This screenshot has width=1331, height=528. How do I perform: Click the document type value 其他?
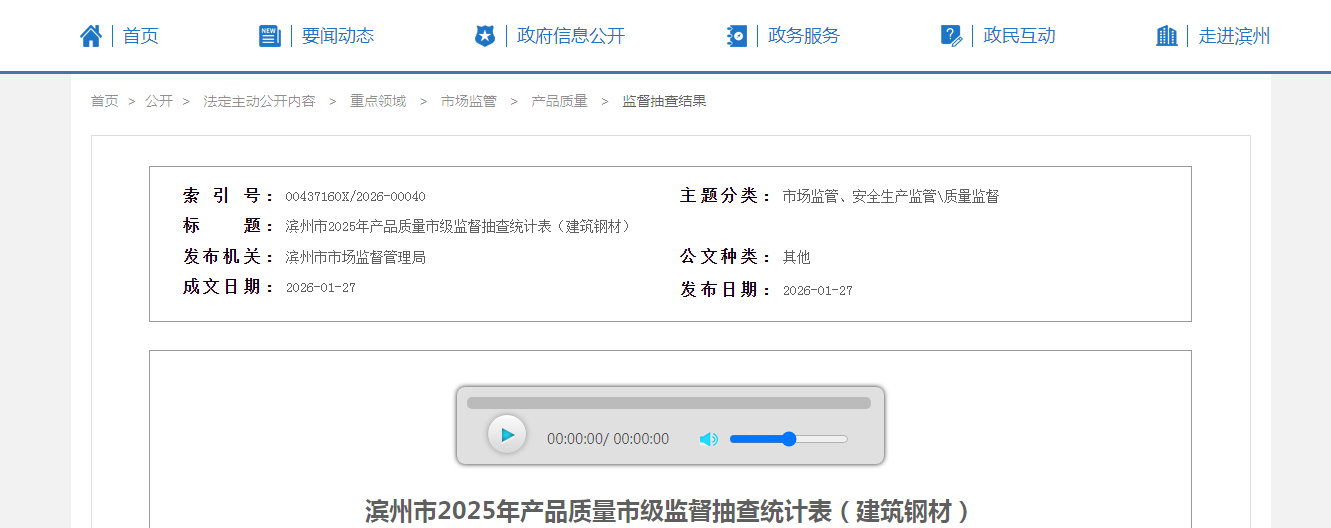click(x=796, y=257)
